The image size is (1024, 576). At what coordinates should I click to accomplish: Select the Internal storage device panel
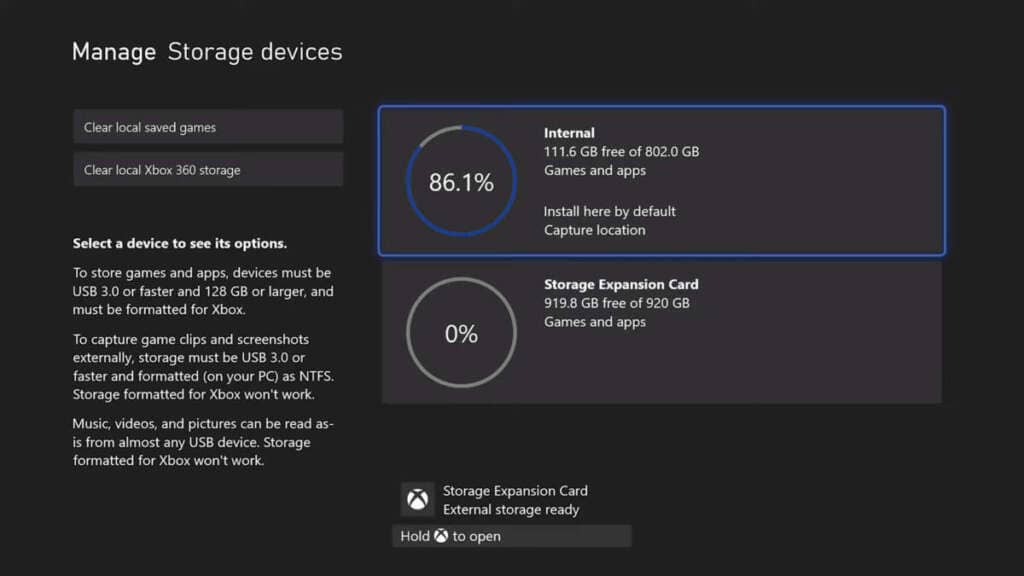[x=660, y=180]
